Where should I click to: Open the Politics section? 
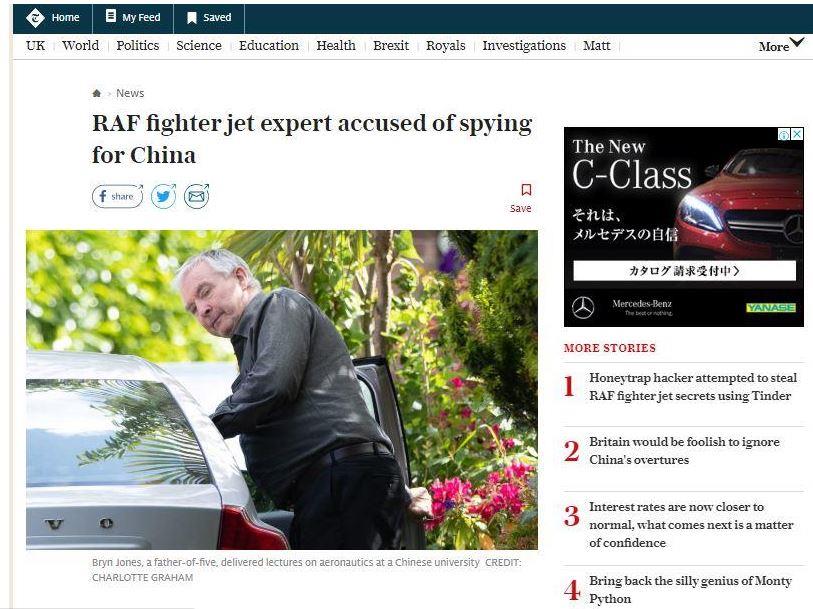pyautogui.click(x=137, y=46)
